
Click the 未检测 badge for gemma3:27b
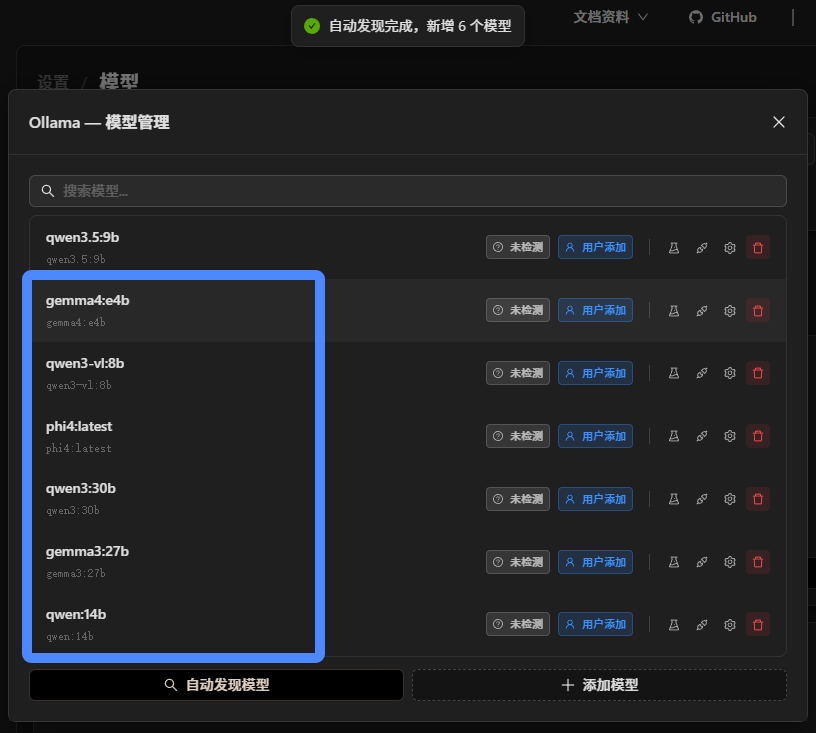click(x=518, y=562)
